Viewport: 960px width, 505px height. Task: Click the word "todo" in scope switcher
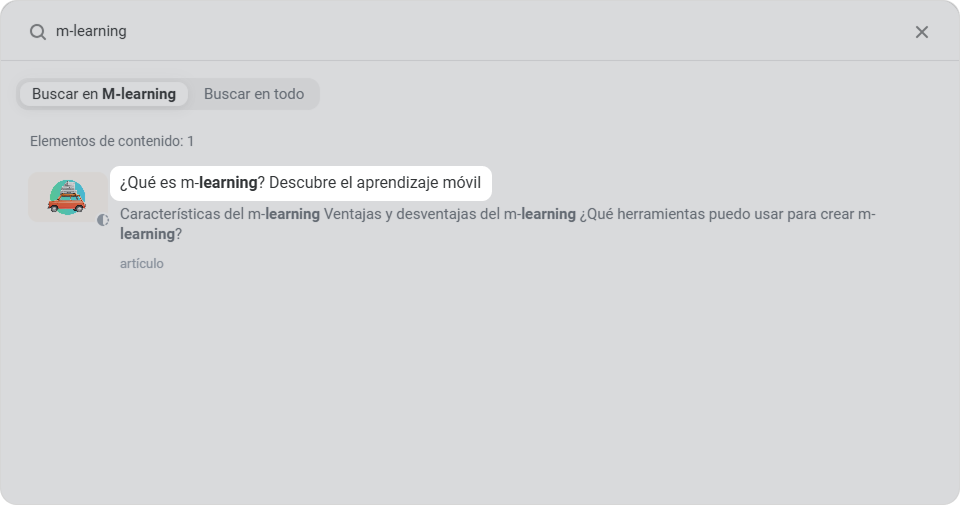click(x=288, y=94)
